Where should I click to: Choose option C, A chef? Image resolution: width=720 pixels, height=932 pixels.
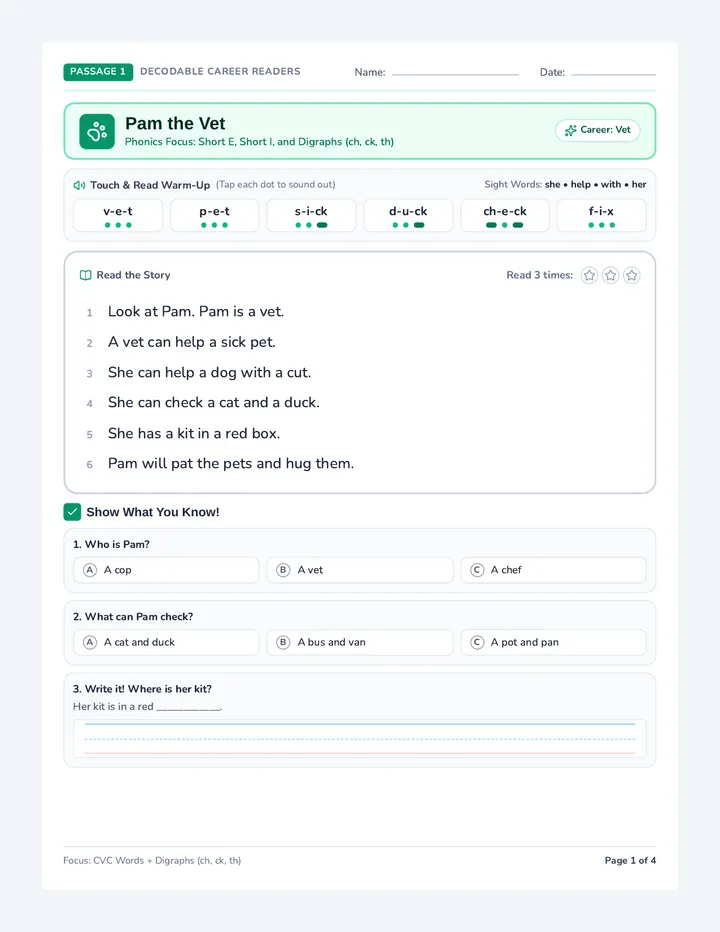point(554,570)
